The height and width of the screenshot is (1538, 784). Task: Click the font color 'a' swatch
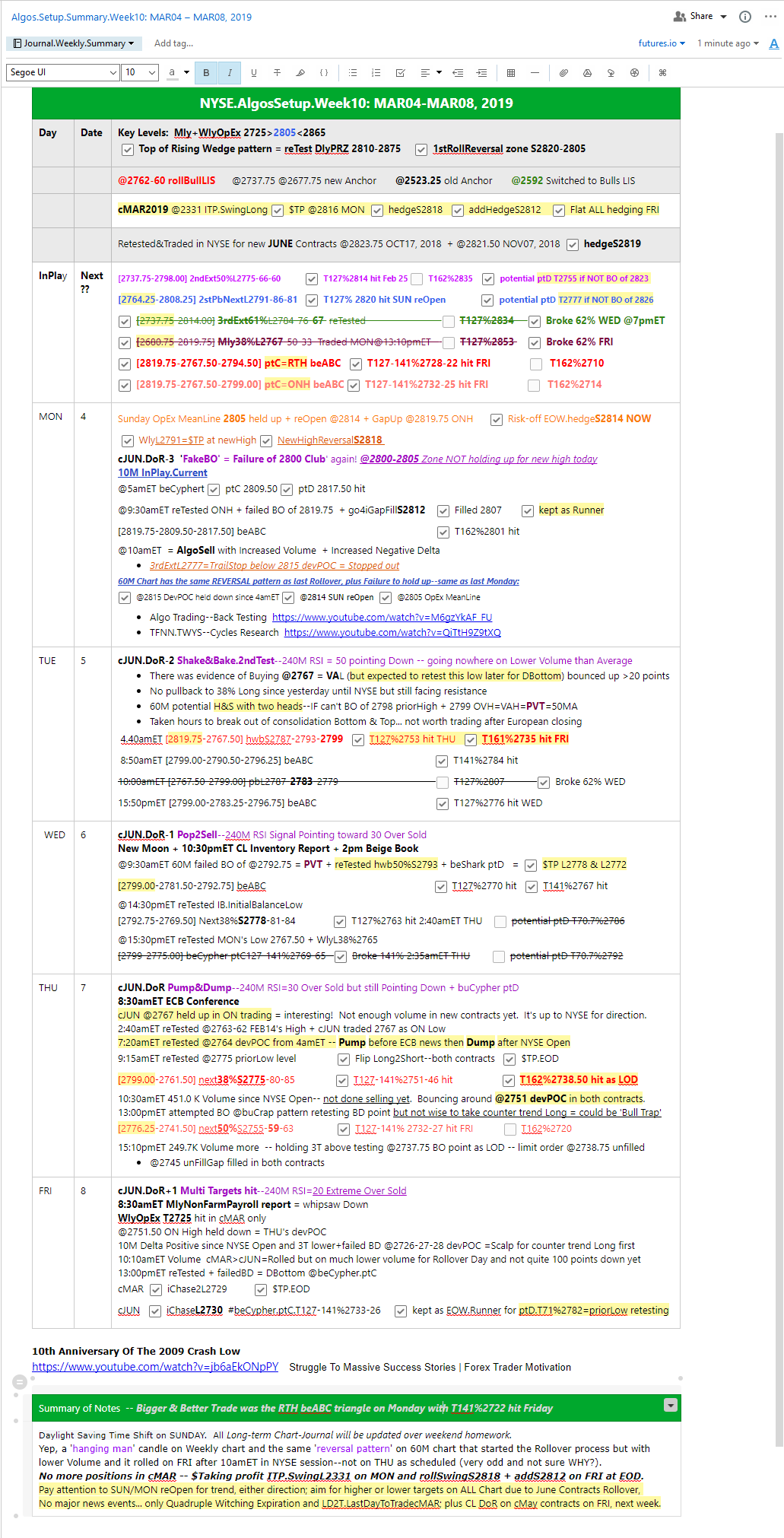tap(172, 73)
